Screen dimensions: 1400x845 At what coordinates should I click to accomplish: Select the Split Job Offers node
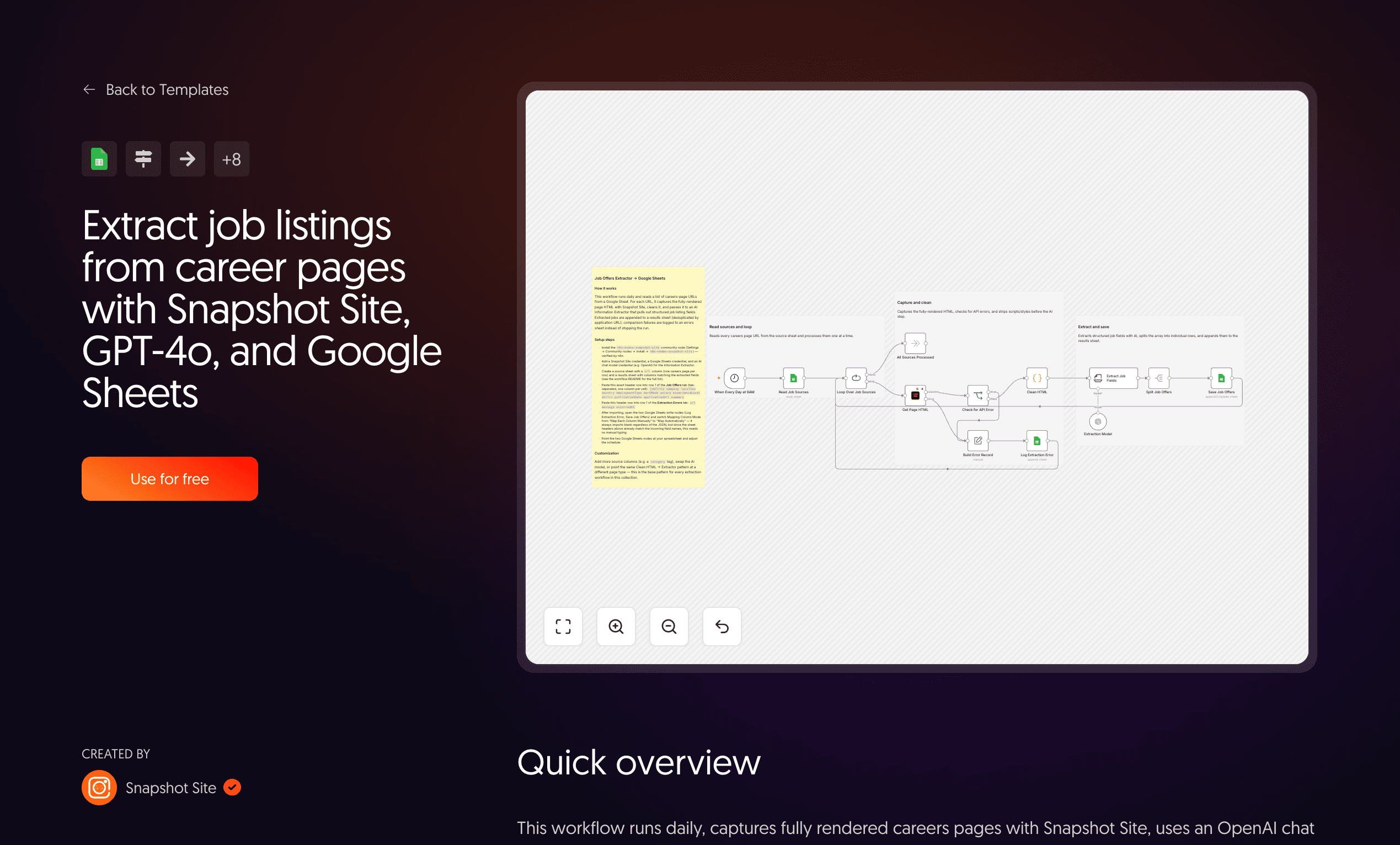[x=1158, y=378]
